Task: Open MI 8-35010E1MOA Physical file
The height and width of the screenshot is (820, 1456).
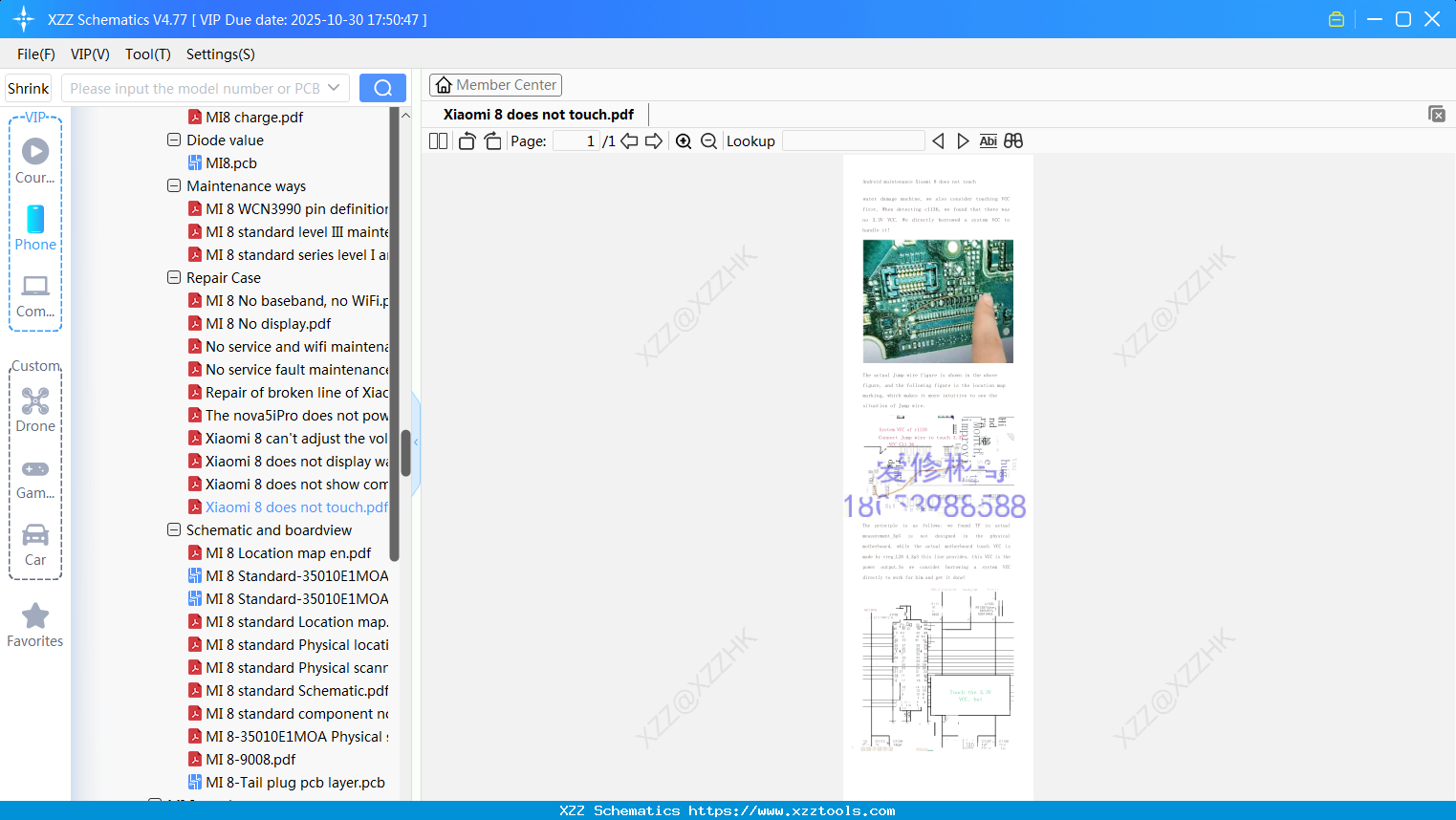Action: tap(288, 736)
